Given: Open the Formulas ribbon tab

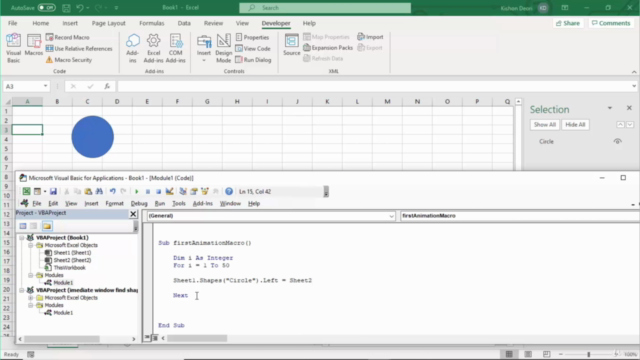Looking at the screenshot, I should 151,23.
